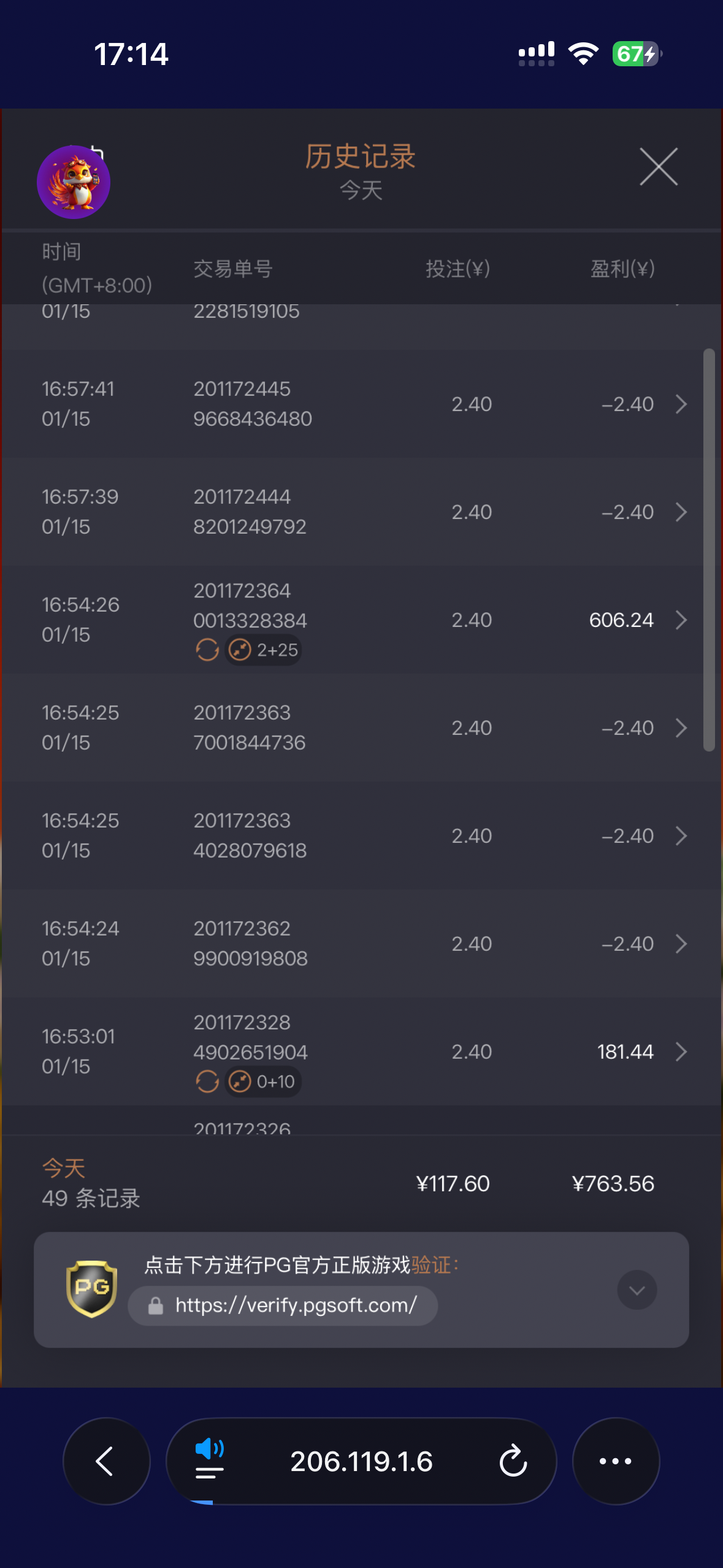Tap the free spins 0+10 badge
Image resolution: width=723 pixels, height=1568 pixels.
[264, 1082]
